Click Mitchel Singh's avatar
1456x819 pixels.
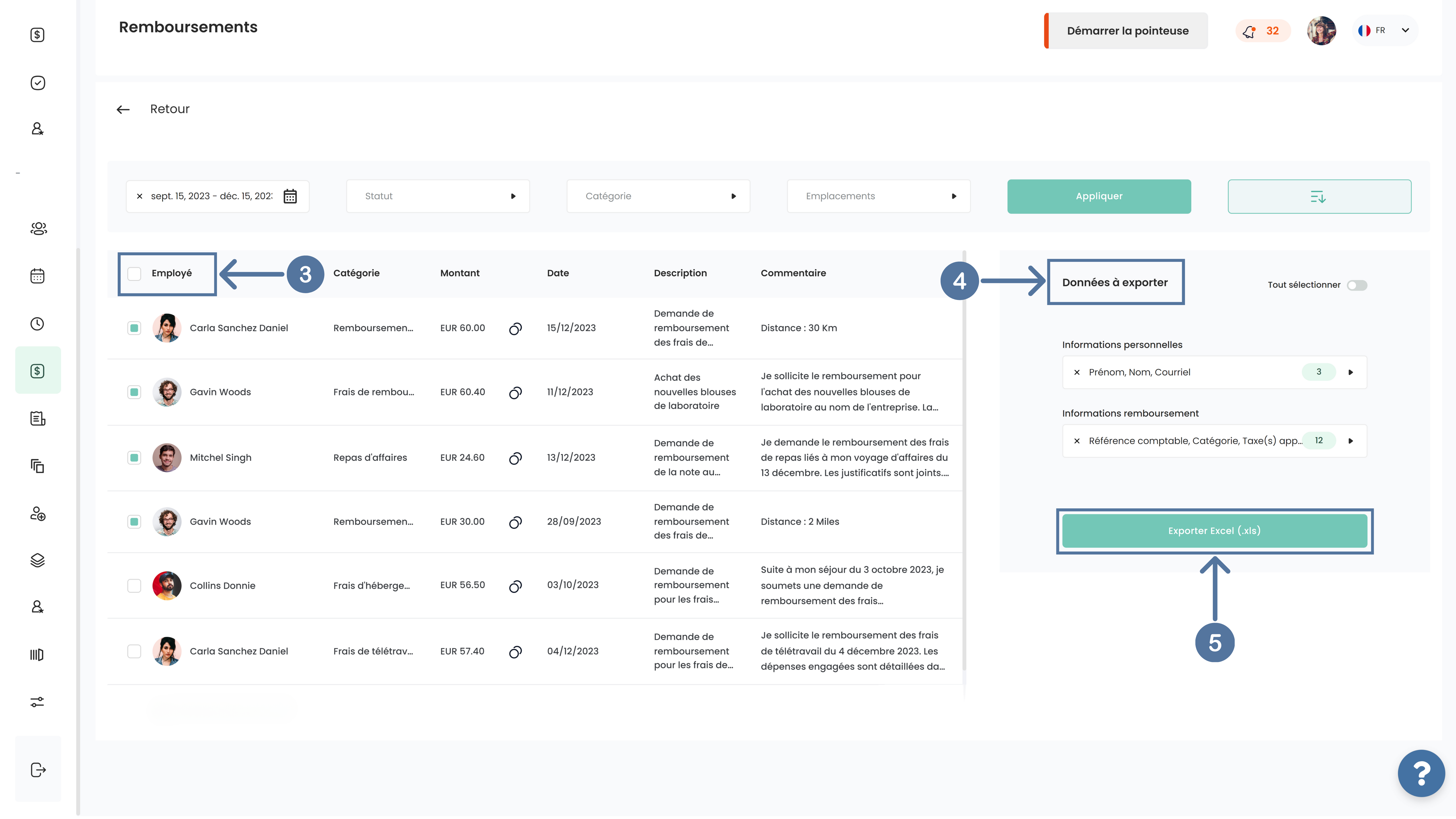pos(167,458)
